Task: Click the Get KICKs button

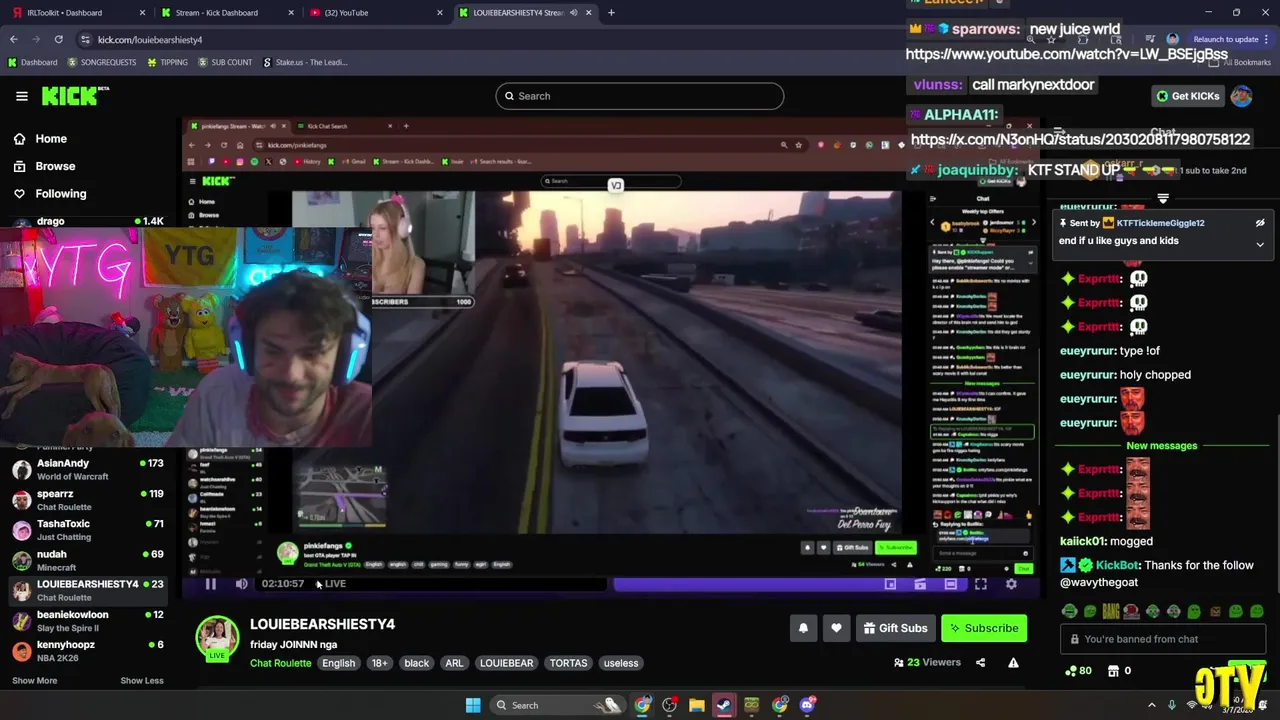Action: point(1188,96)
